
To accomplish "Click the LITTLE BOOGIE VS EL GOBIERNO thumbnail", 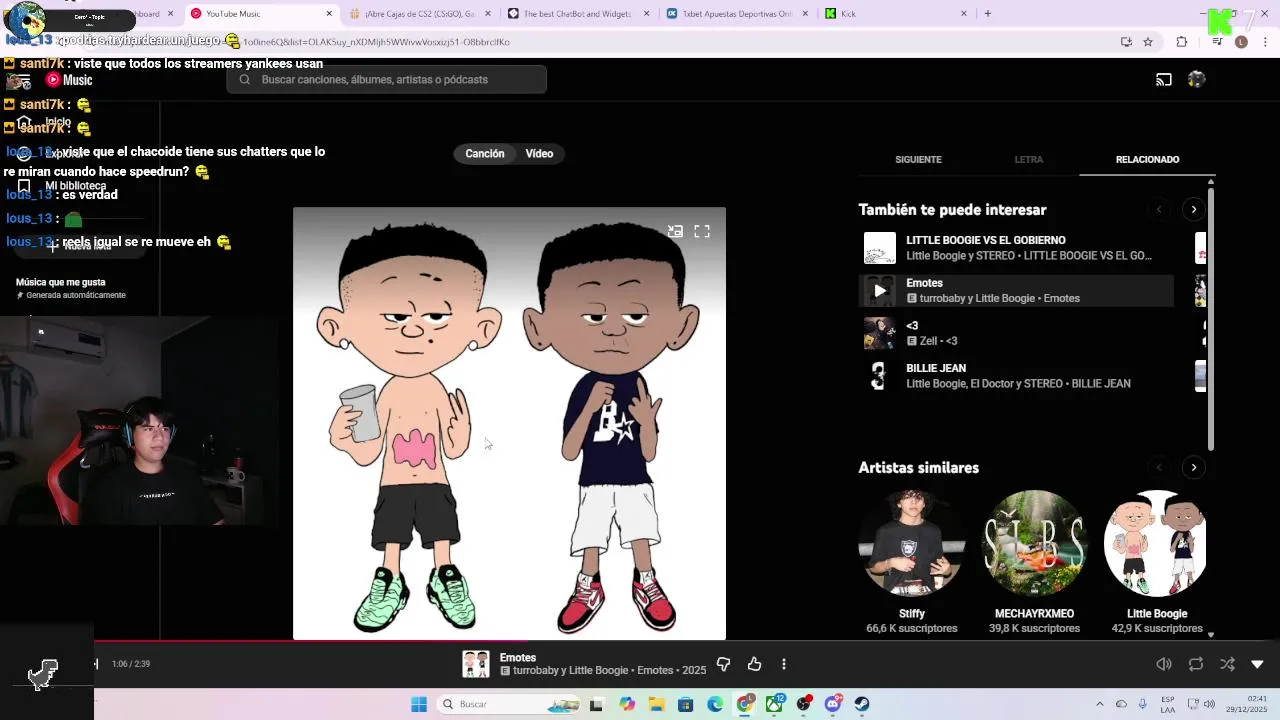I will pyautogui.click(x=880, y=248).
